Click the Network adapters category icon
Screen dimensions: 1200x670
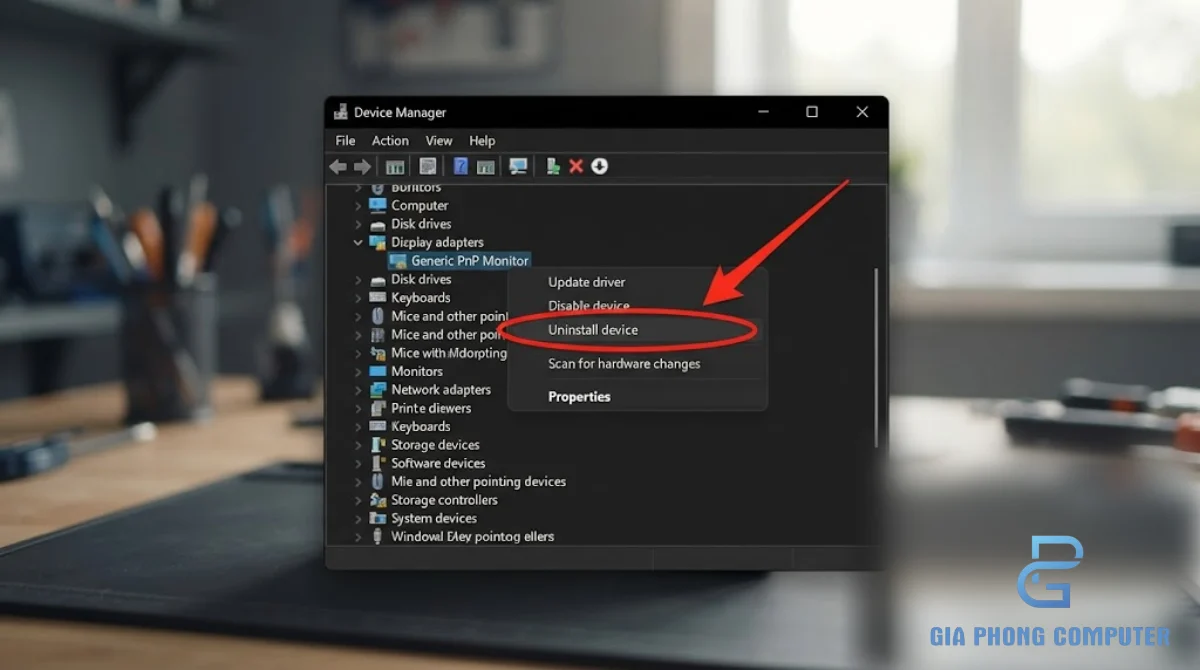point(378,389)
